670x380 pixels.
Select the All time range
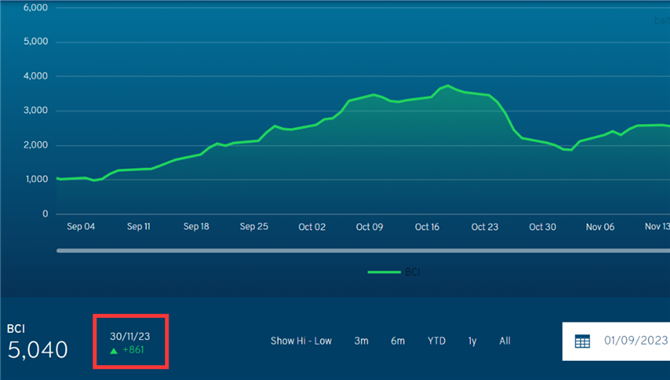505,341
